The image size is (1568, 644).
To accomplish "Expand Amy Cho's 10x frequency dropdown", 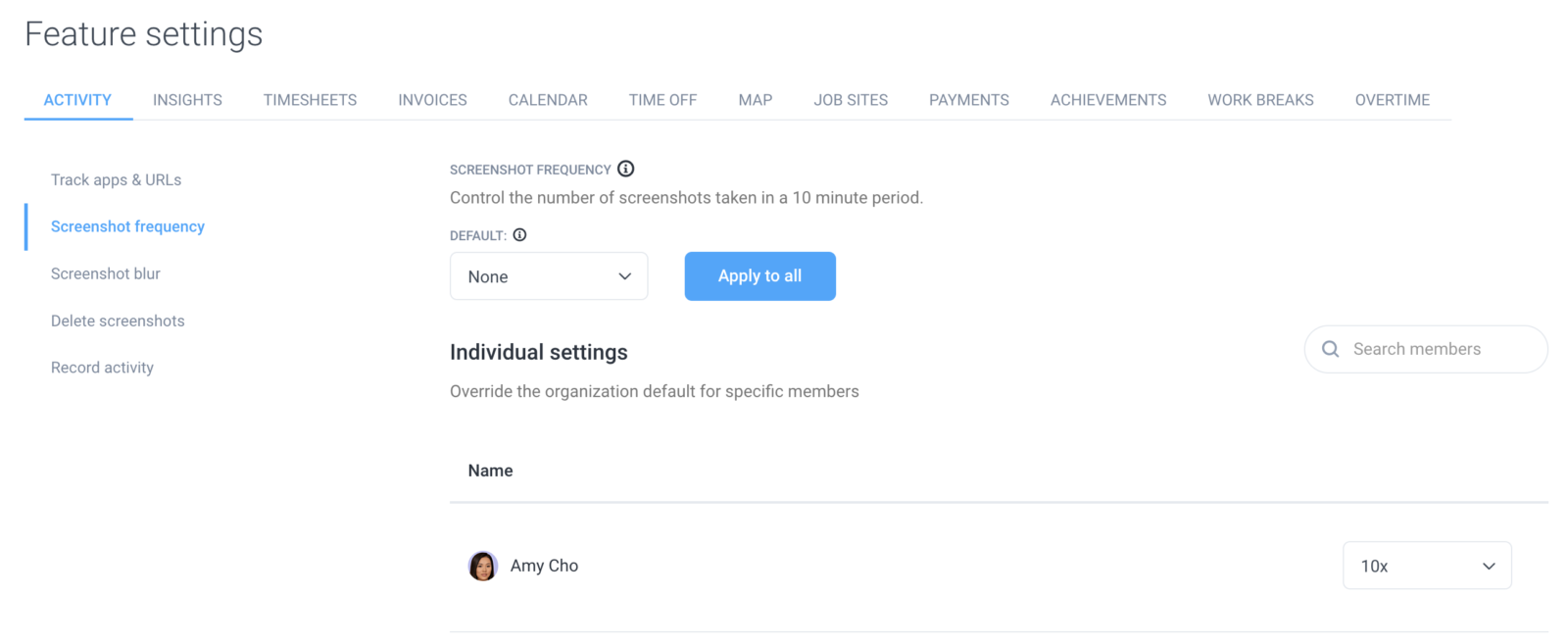I will (x=1426, y=566).
